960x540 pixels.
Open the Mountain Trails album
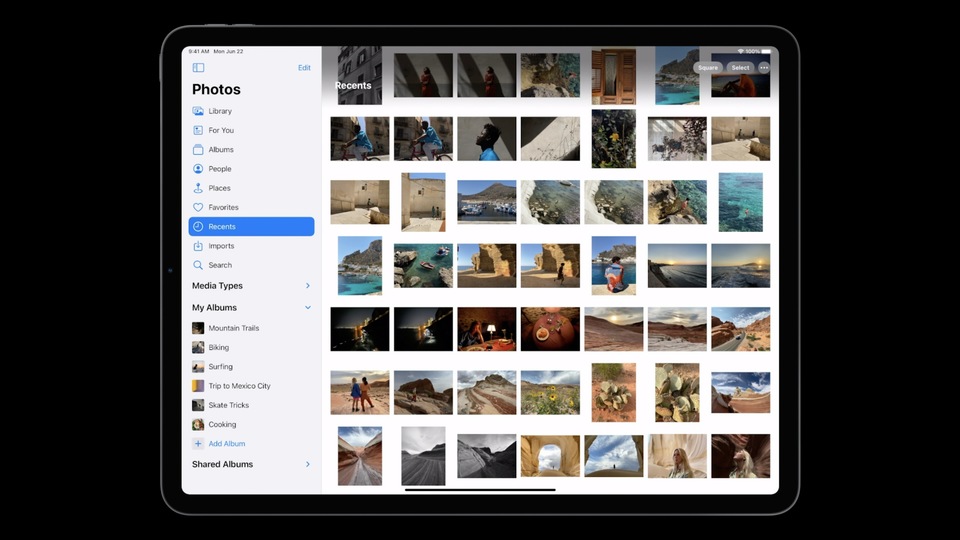[251, 328]
